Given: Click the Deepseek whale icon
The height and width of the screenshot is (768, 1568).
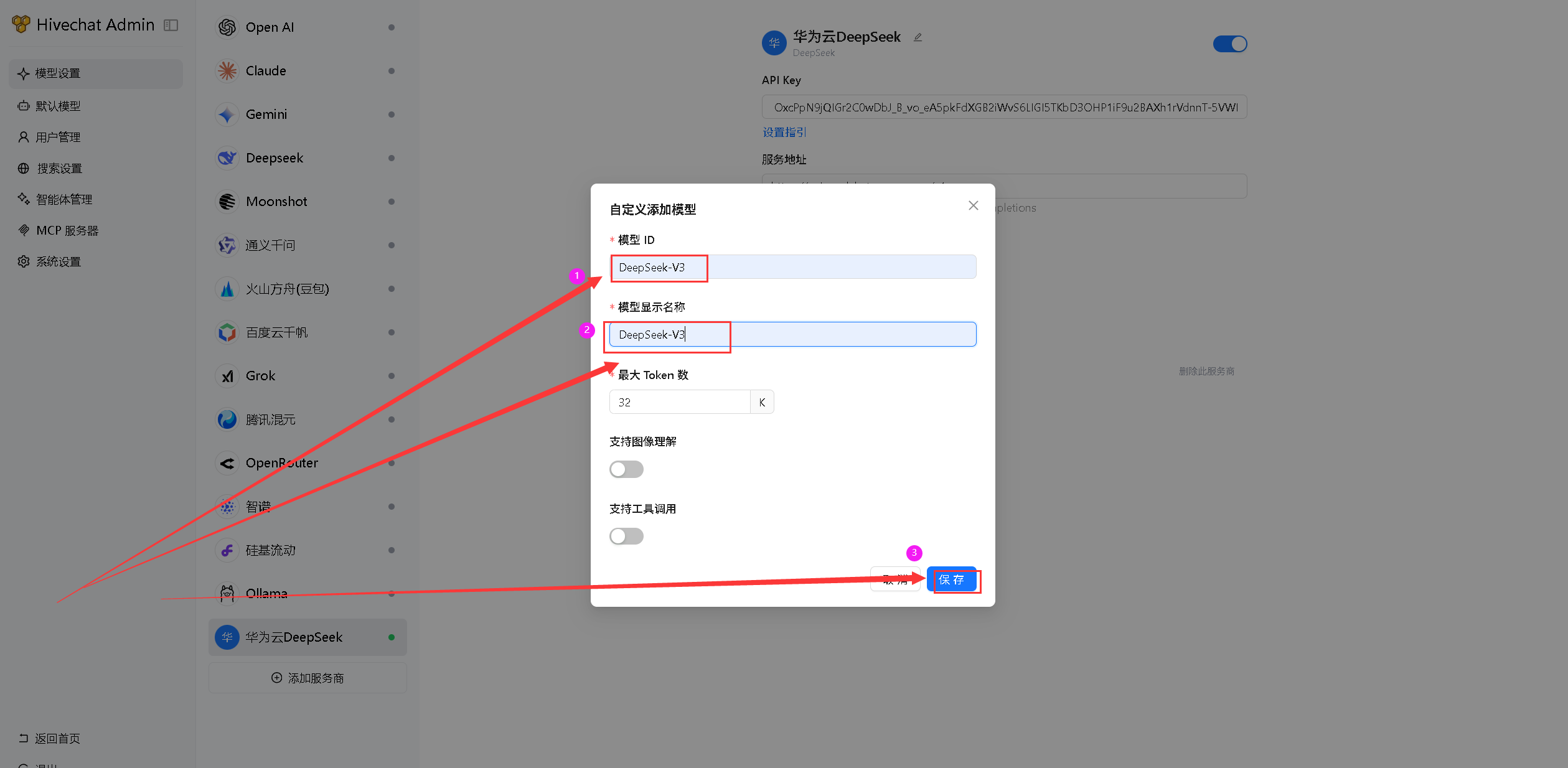Looking at the screenshot, I should click(x=227, y=158).
